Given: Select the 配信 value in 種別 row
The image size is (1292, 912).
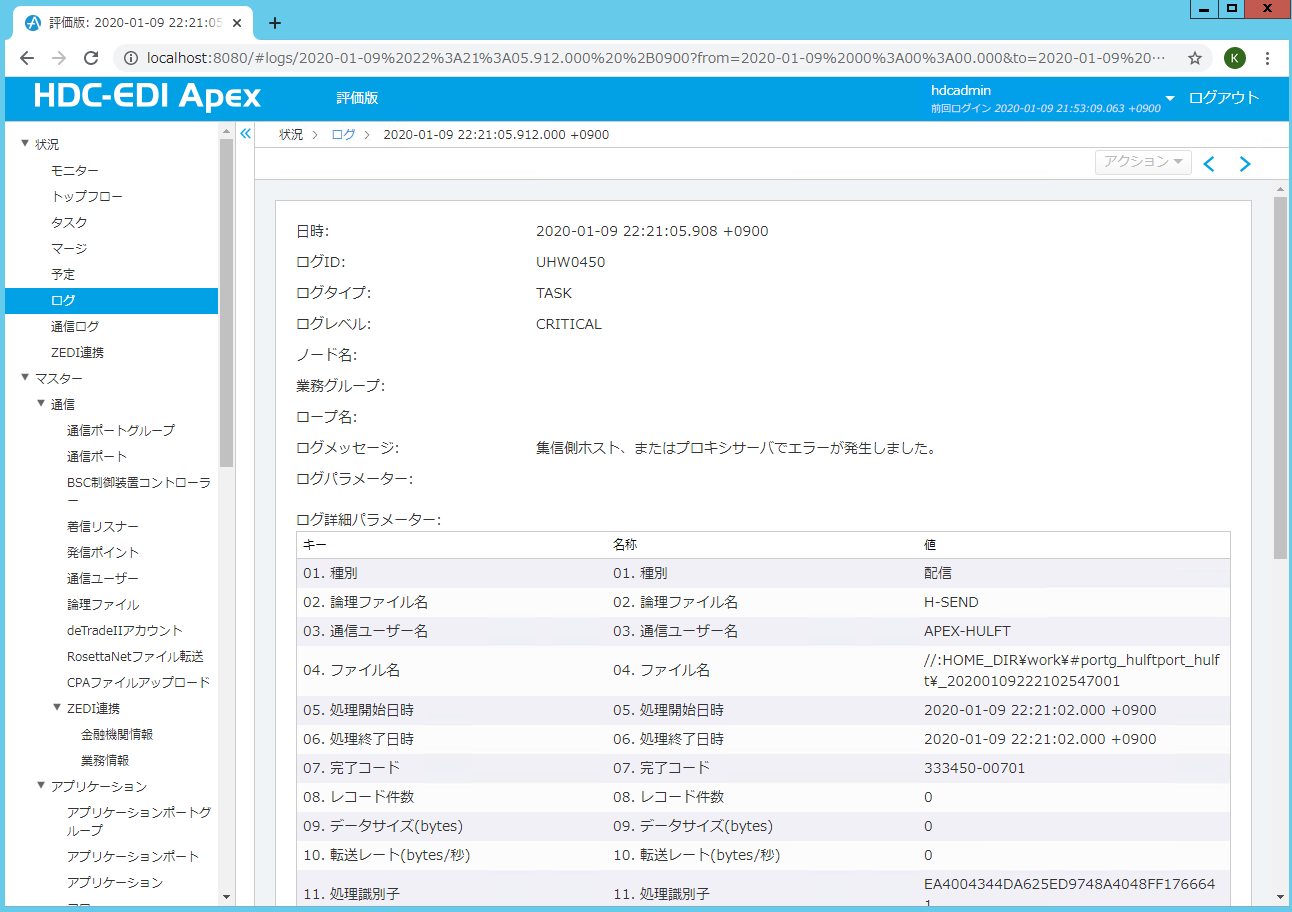Looking at the screenshot, I should (939, 573).
